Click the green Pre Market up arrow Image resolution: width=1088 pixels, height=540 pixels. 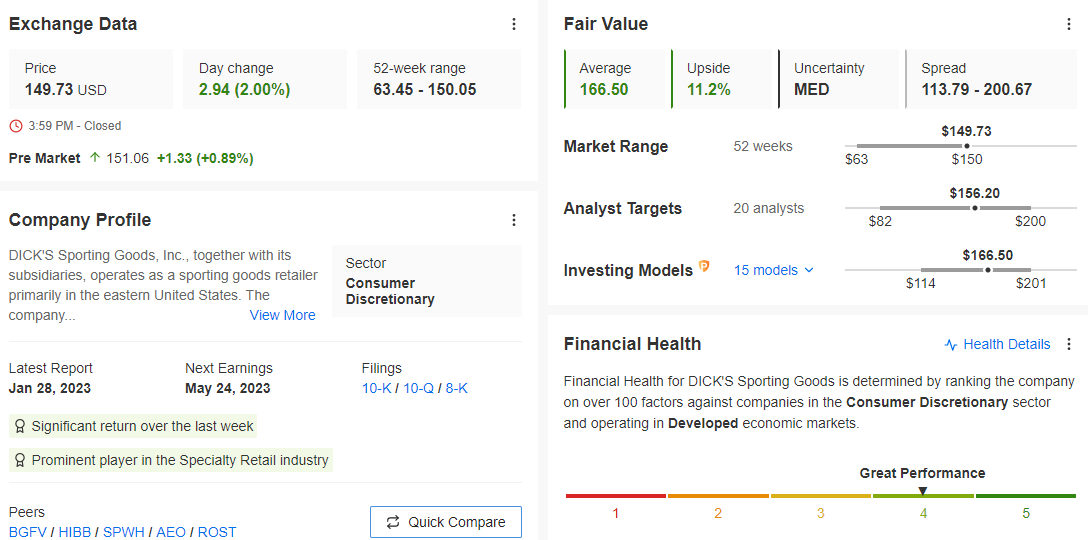(x=95, y=158)
